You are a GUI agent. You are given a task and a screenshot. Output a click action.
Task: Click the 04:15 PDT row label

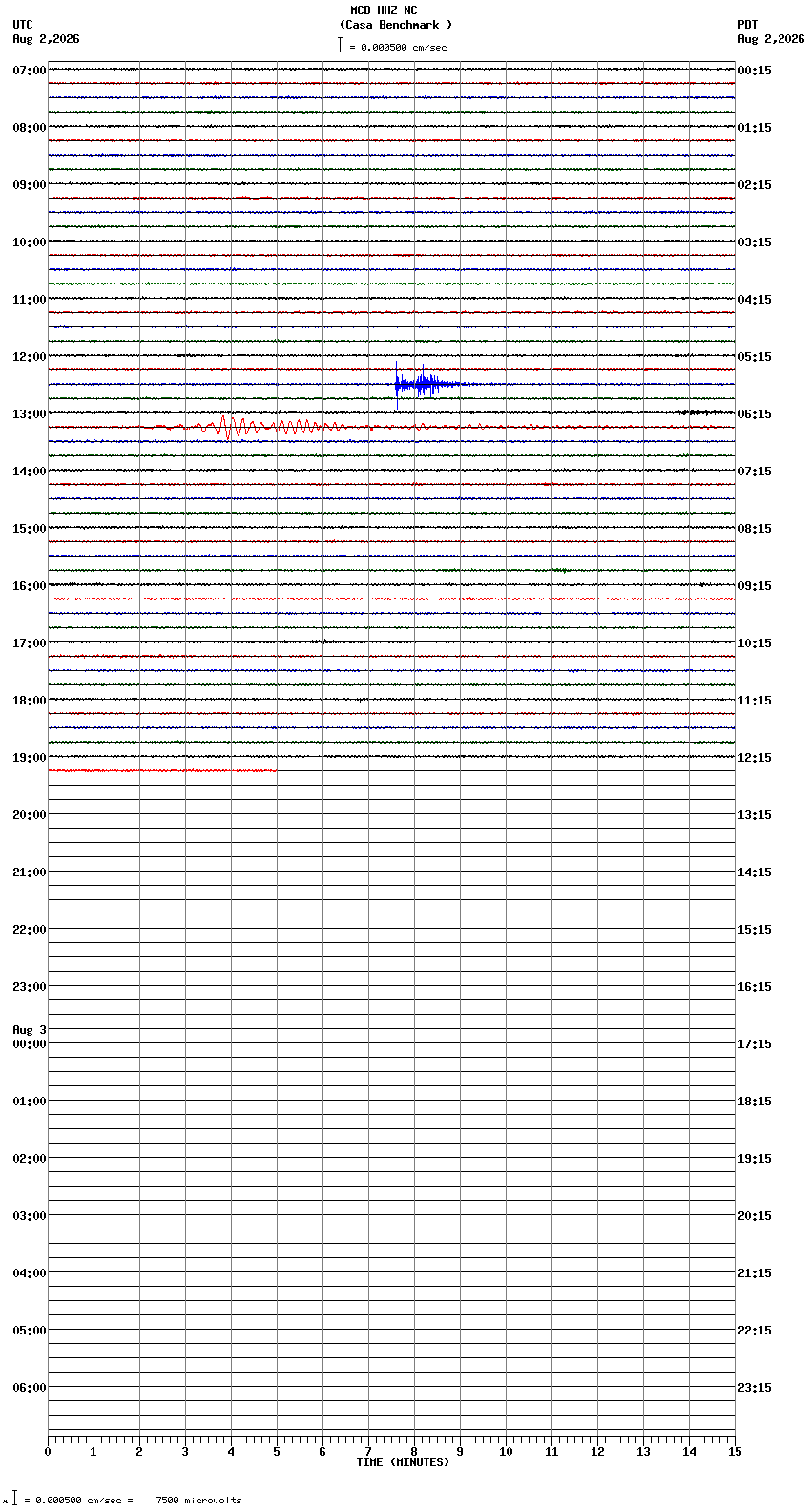755,300
